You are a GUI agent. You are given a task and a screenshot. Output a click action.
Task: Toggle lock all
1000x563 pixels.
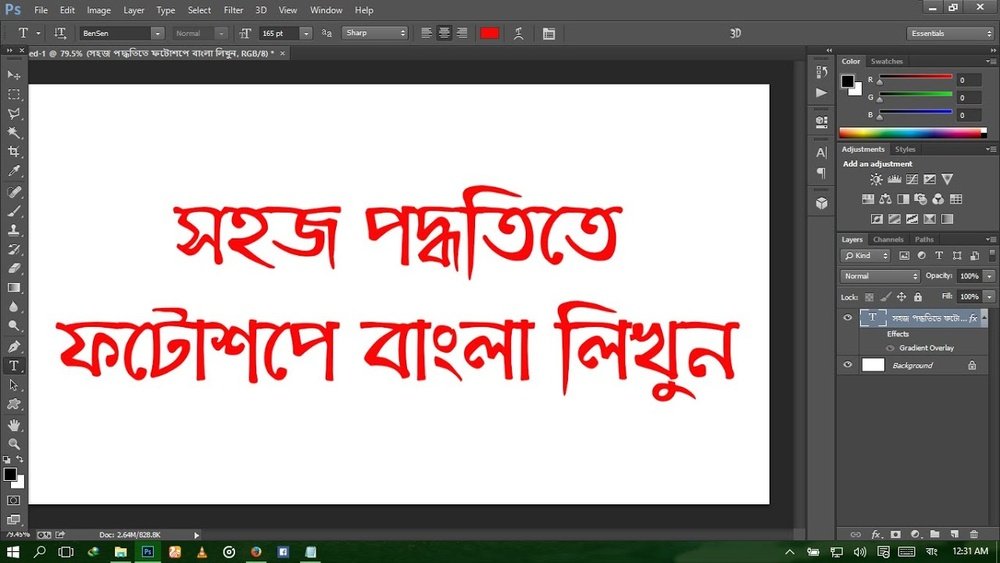point(918,297)
